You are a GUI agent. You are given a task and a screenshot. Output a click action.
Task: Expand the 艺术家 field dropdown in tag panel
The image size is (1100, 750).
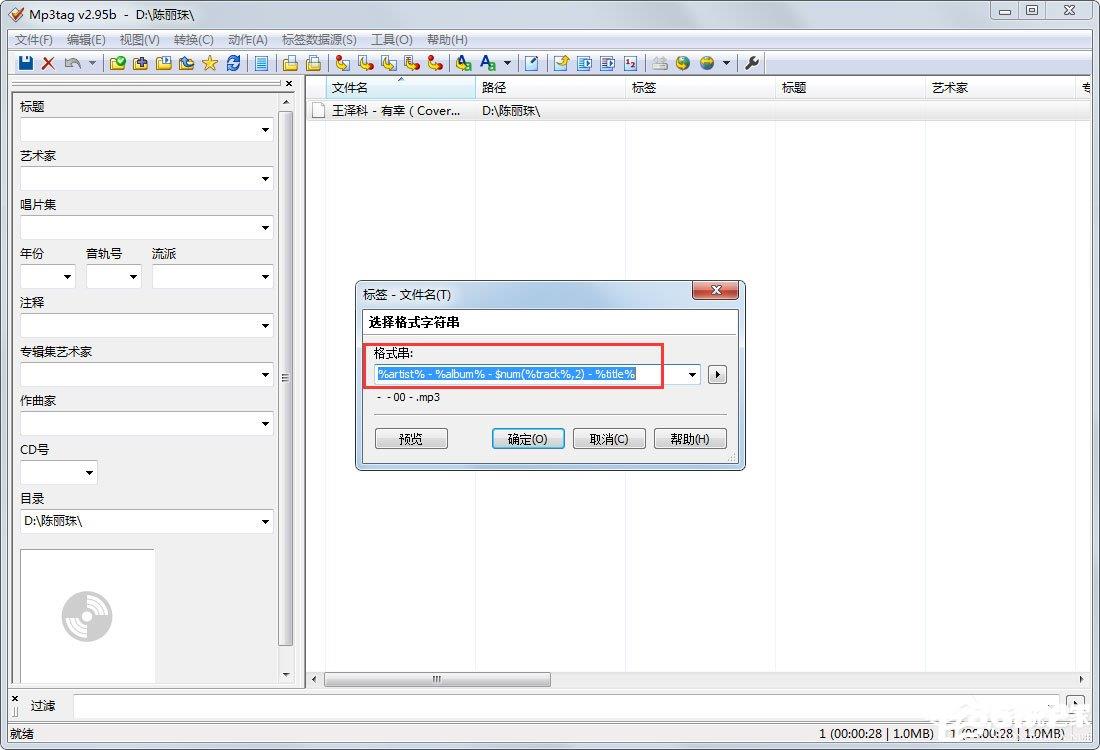(x=265, y=179)
